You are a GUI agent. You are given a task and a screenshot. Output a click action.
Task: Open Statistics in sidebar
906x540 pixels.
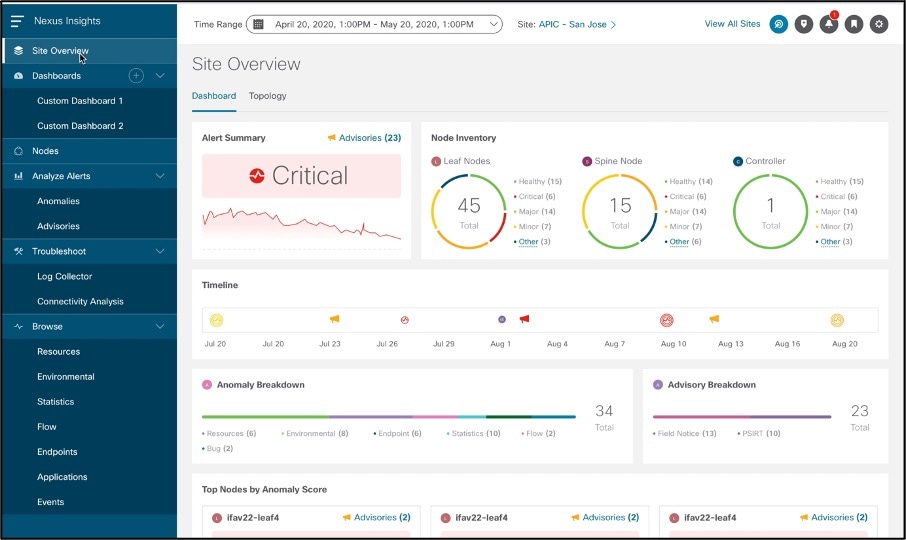[55, 402]
